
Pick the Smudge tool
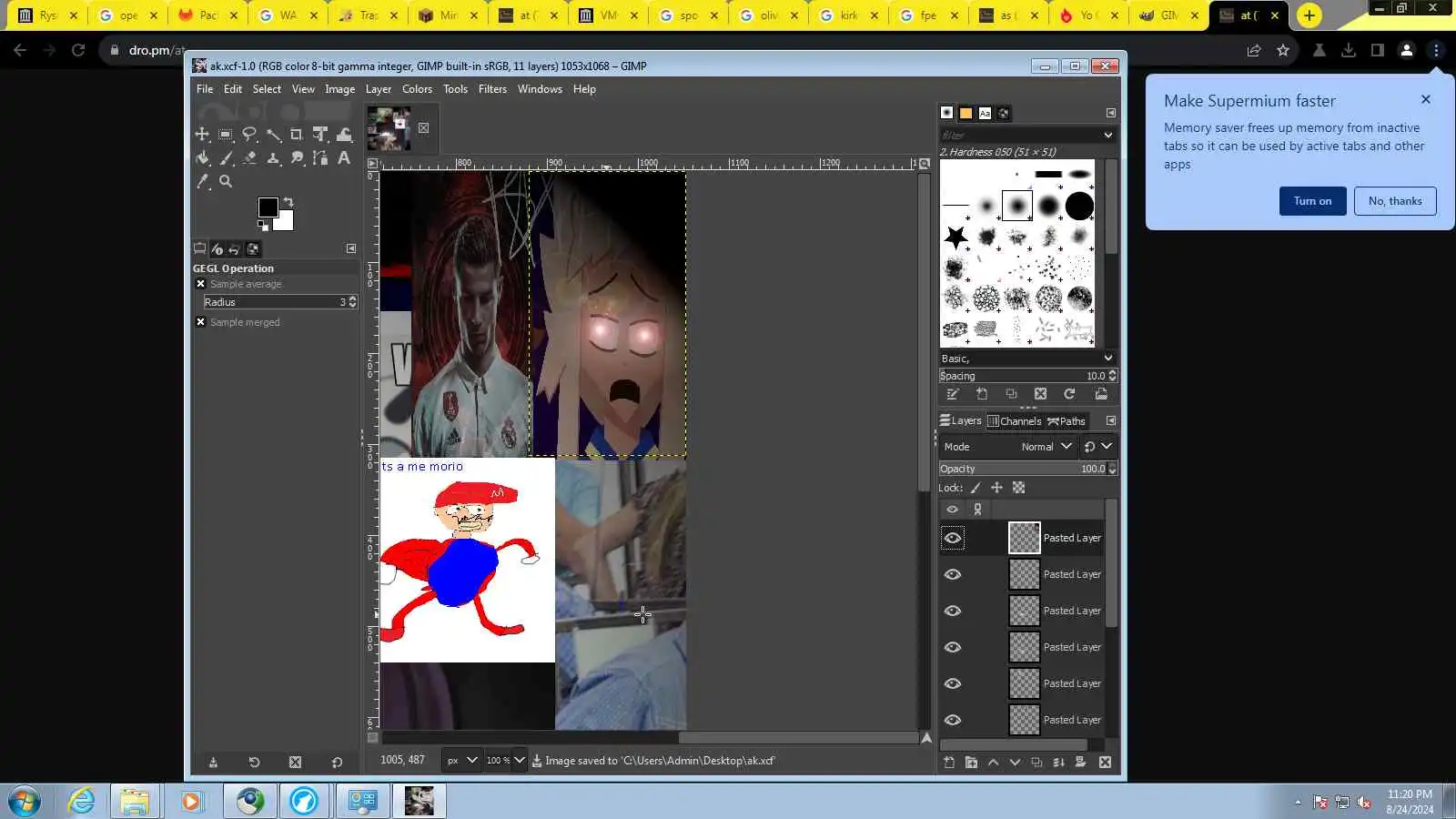[x=297, y=158]
